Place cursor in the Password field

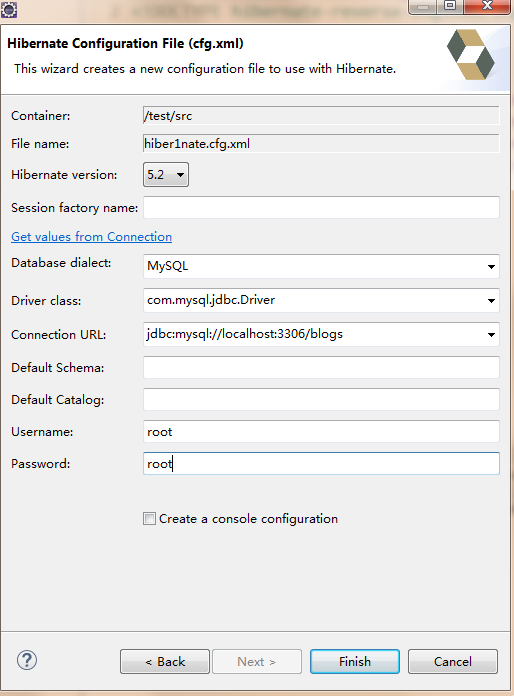pyautogui.click(x=321, y=463)
